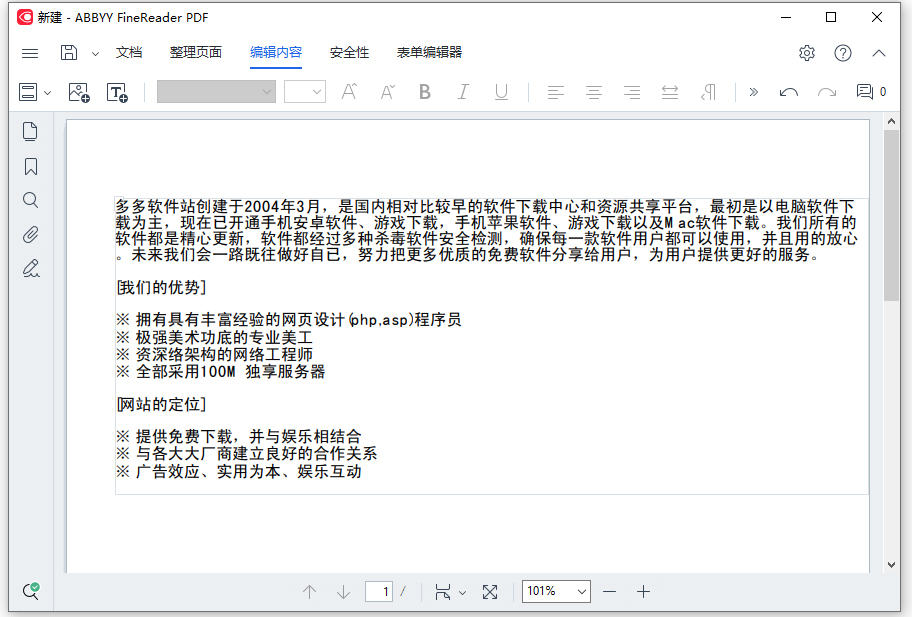Click the line spacing icon
Viewport: 912px width, 617px height.
point(670,92)
